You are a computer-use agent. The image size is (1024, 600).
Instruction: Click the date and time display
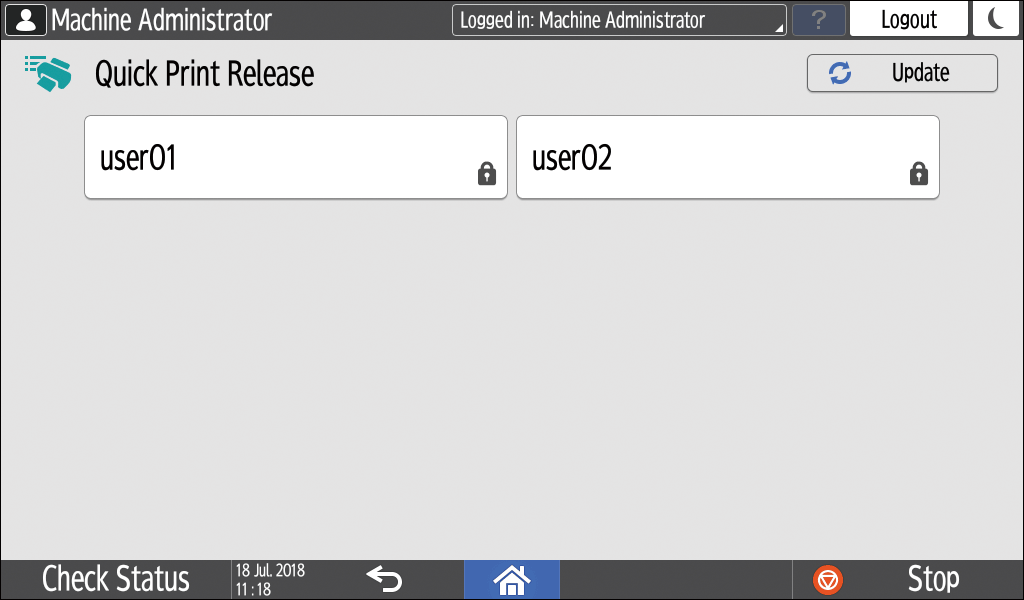coord(270,580)
